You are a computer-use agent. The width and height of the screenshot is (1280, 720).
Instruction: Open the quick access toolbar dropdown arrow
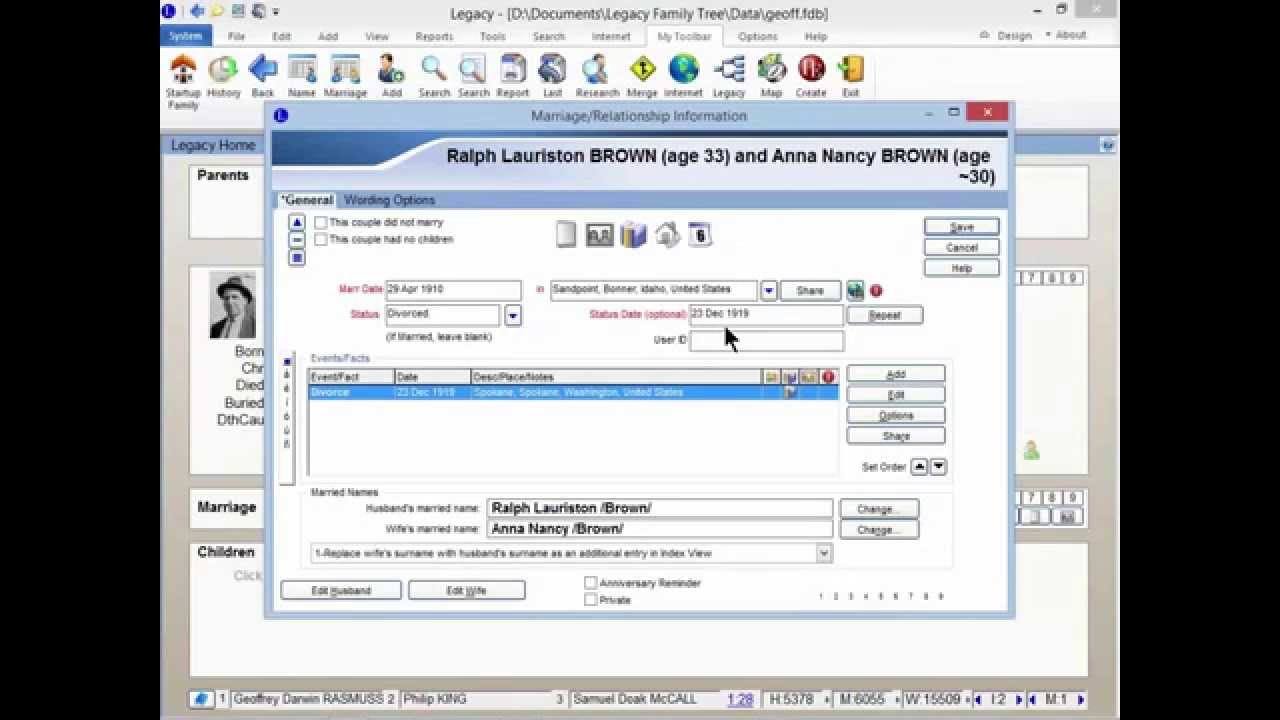tap(276, 12)
